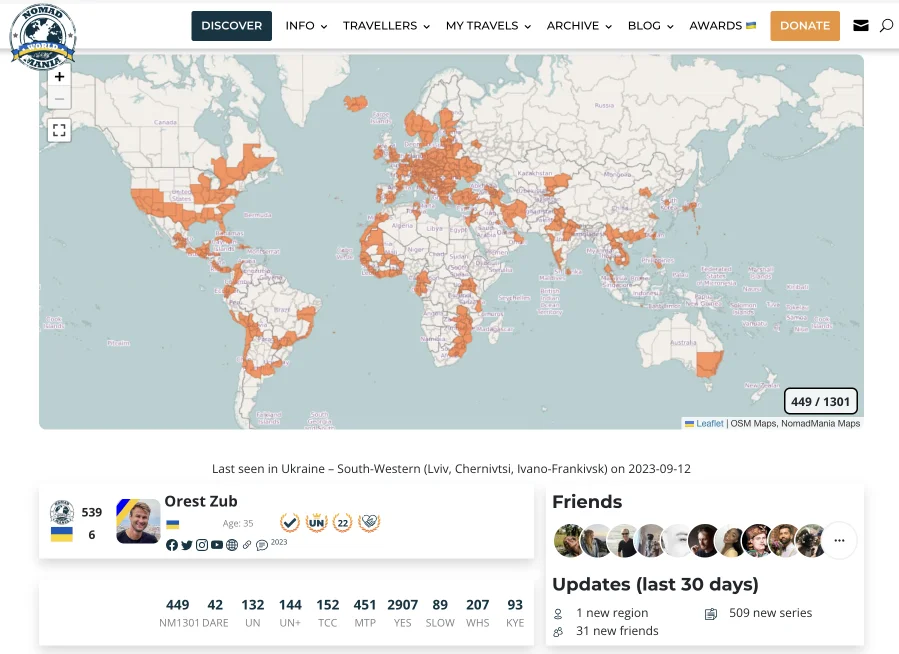The image size is (899, 654).
Task: Click the Leaflet attribution link
Action: [x=709, y=424]
